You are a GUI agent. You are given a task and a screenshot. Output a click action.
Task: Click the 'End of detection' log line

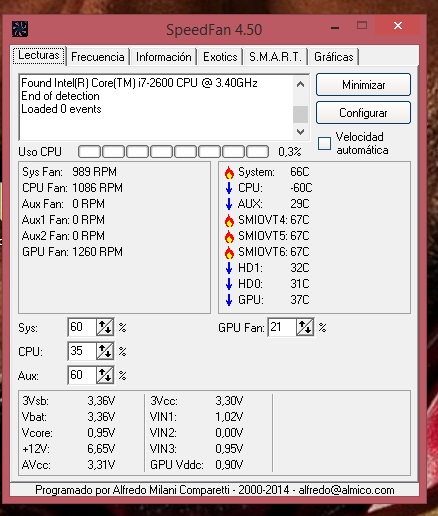[x=60, y=96]
